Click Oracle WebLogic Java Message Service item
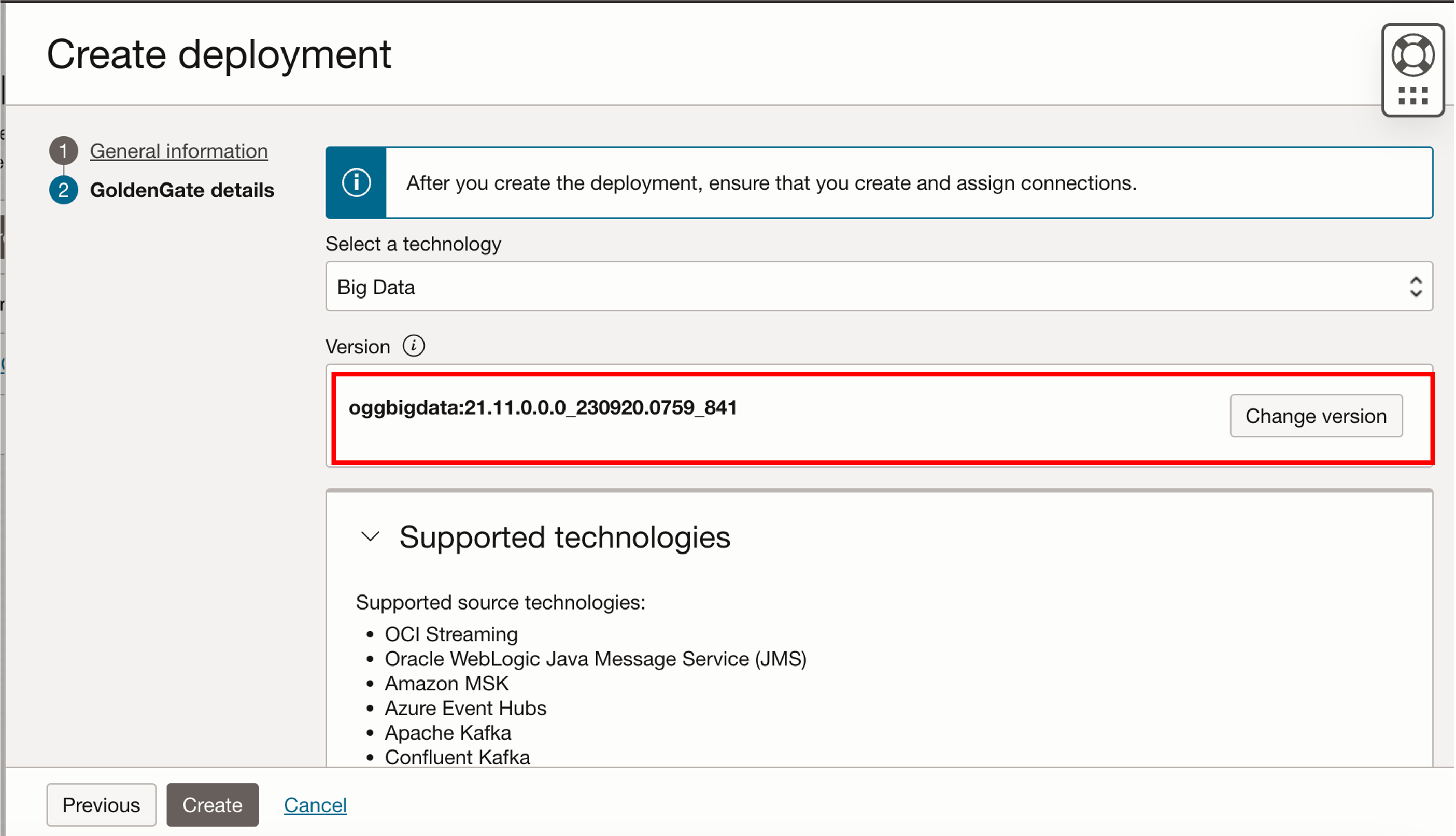This screenshot has height=836, width=1456. [596, 659]
